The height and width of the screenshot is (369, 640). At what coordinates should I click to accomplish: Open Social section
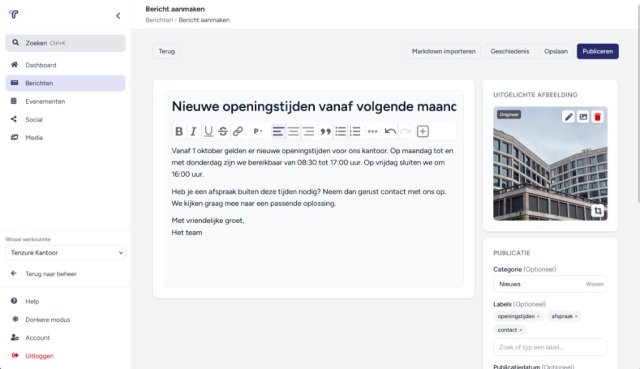coord(65,119)
